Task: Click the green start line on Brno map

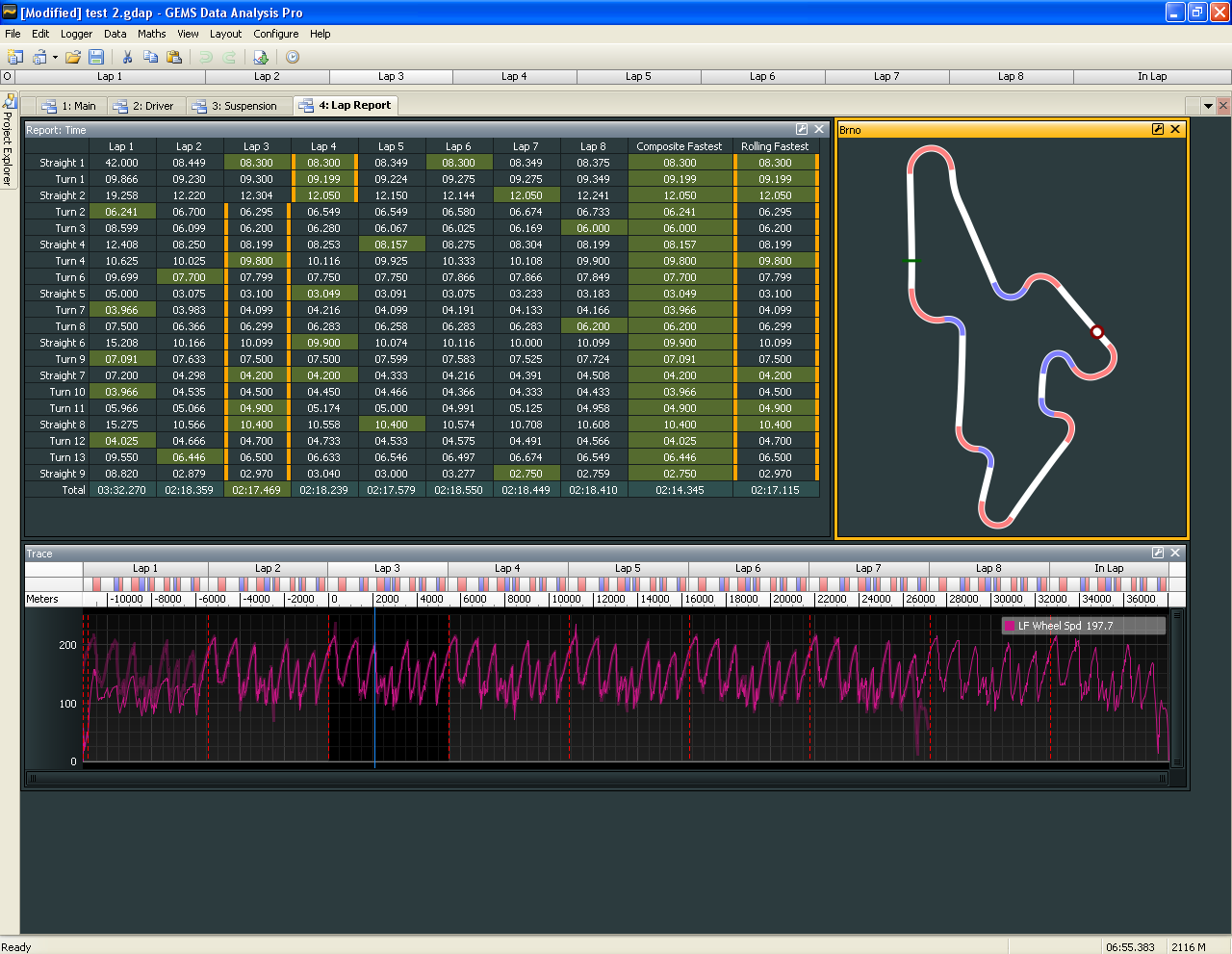Action: [912, 261]
